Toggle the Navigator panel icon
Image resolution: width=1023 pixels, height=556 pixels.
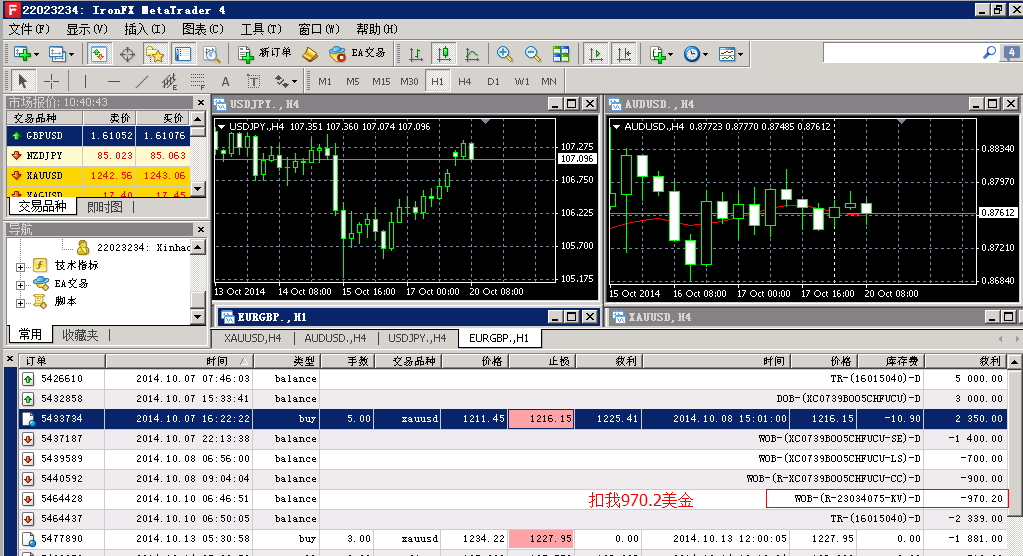[155, 54]
